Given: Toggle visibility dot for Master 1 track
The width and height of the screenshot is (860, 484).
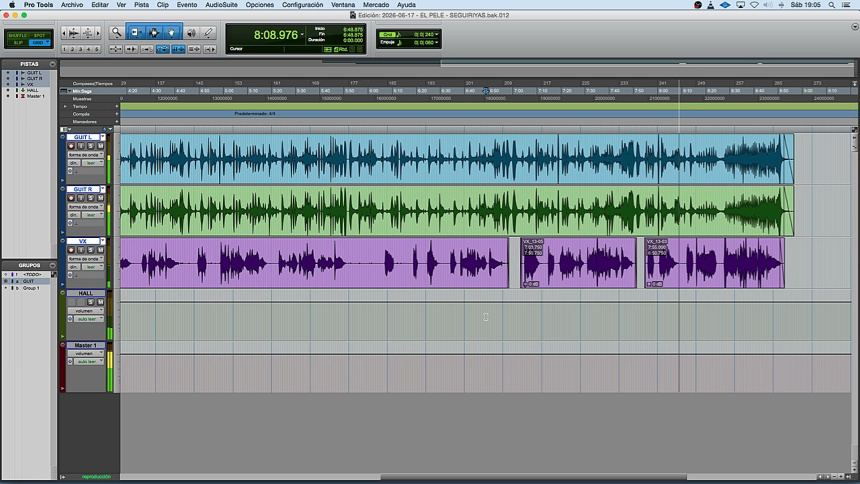Looking at the screenshot, I should pyautogui.click(x=8, y=96).
